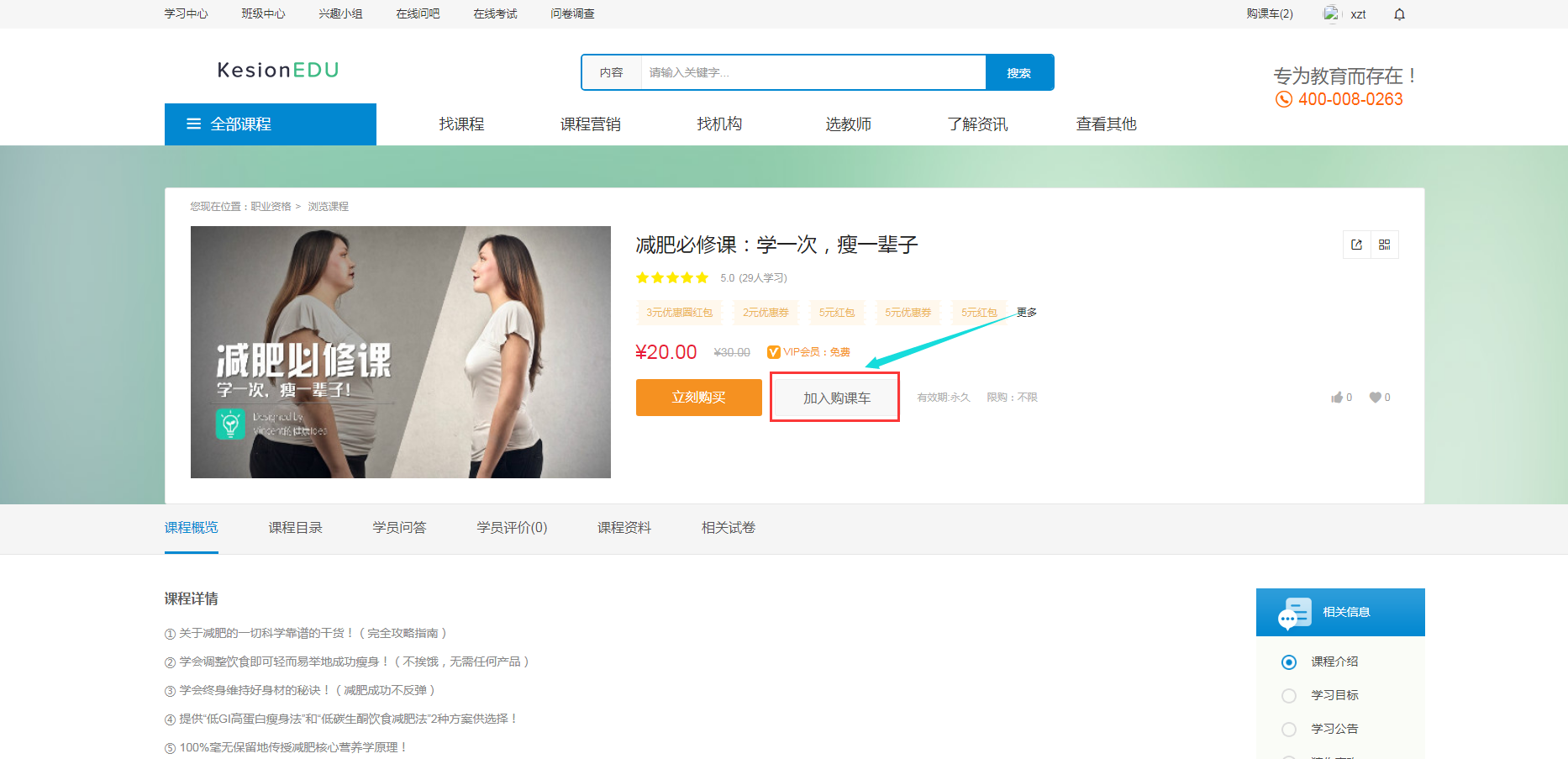Click the hamburger icon on 全部课程
1568x759 pixels.
tap(193, 124)
